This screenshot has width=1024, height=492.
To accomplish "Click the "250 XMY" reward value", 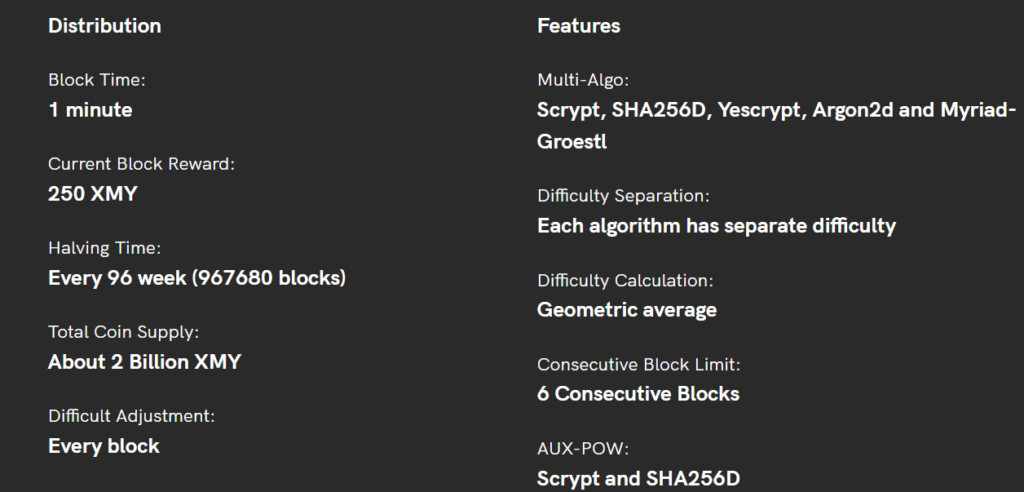I will [x=93, y=194].
